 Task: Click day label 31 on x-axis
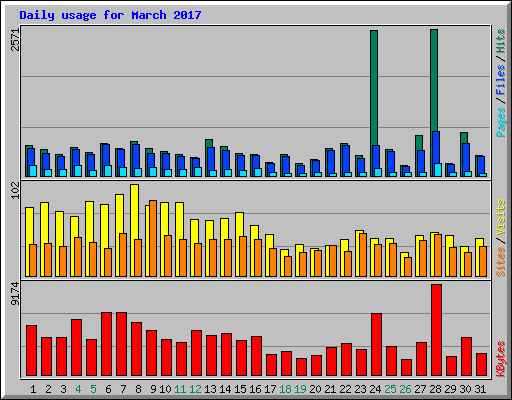tap(480, 389)
